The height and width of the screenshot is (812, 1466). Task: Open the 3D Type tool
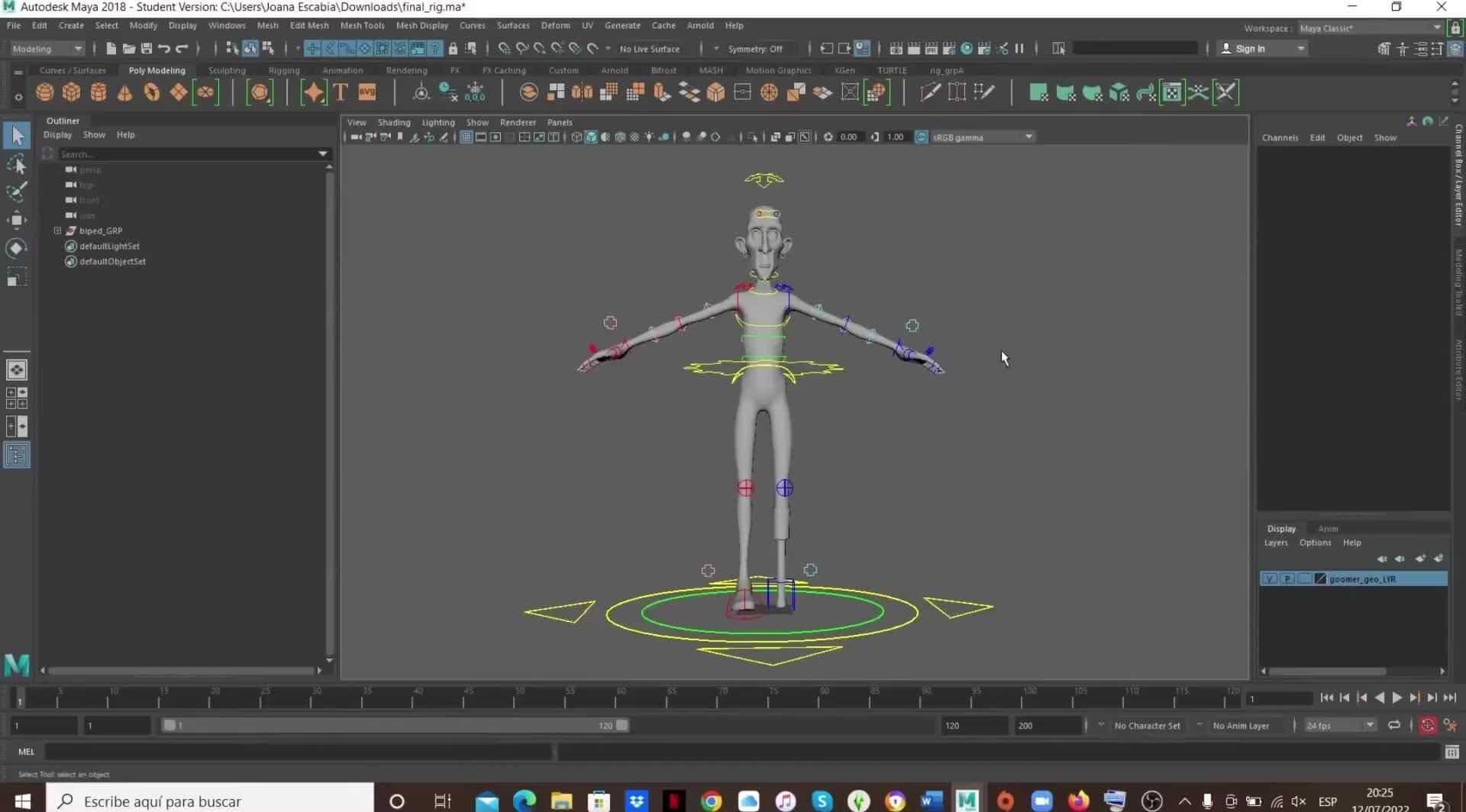click(x=341, y=92)
